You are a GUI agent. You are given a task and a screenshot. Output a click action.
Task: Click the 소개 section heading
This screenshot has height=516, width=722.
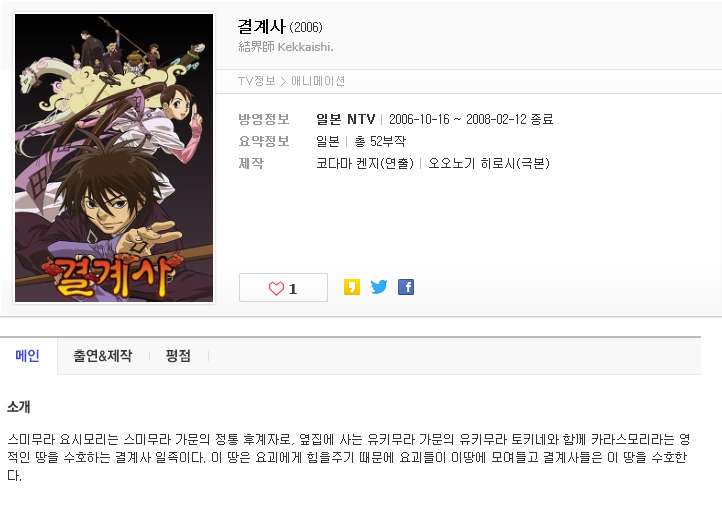19,407
